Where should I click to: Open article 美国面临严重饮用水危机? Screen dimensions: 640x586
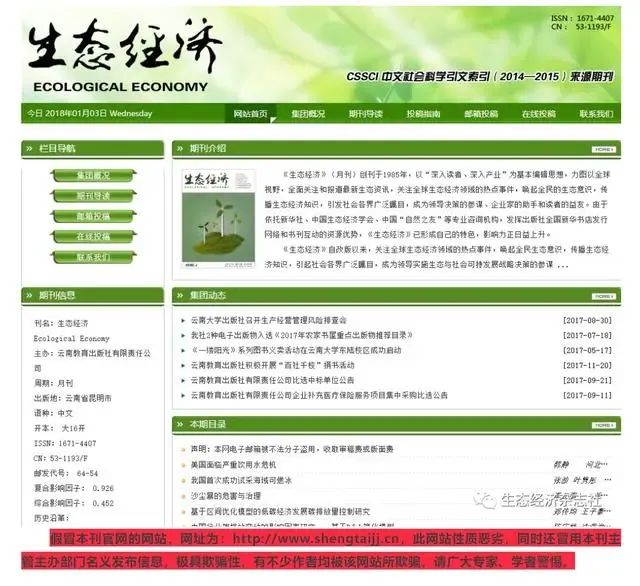235,465
